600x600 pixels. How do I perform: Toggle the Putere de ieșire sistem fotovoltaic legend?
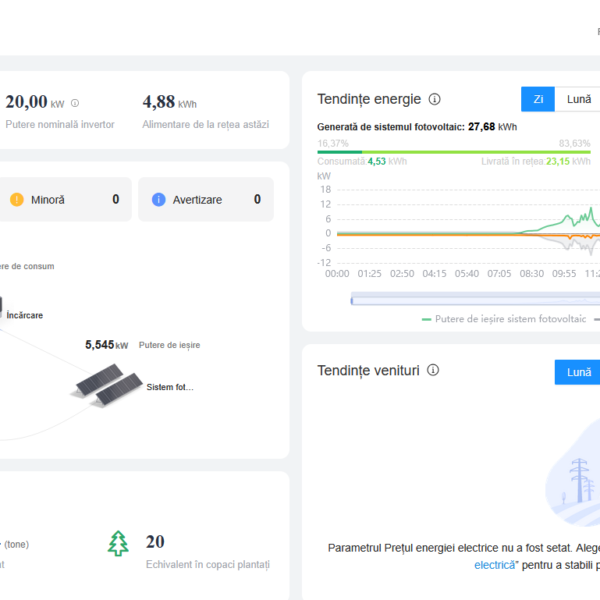tap(504, 319)
